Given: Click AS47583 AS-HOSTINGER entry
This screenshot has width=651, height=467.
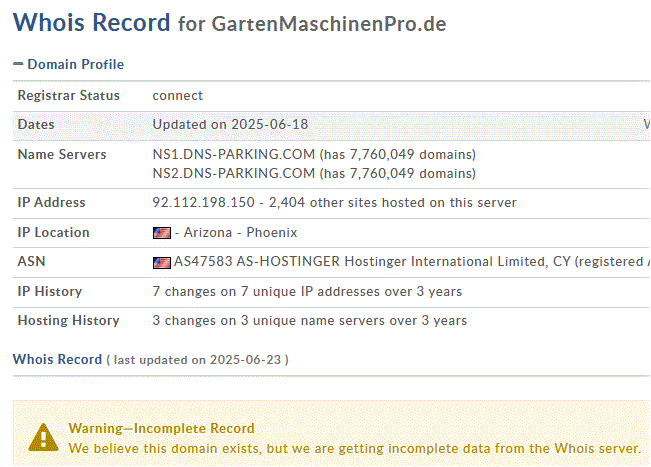Looking at the screenshot, I should tap(257, 262).
